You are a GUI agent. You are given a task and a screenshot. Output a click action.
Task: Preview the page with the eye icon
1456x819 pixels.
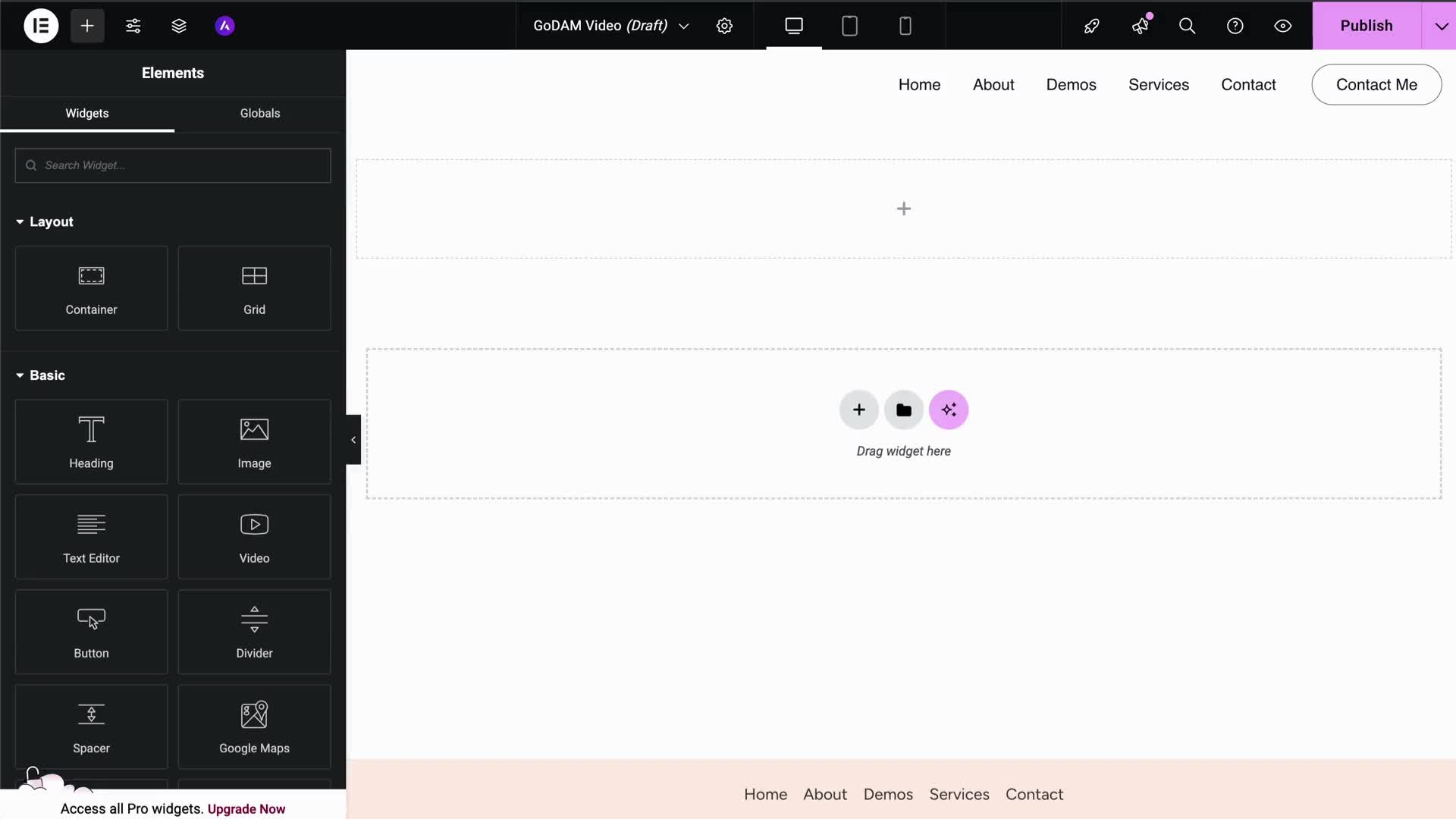click(x=1283, y=25)
